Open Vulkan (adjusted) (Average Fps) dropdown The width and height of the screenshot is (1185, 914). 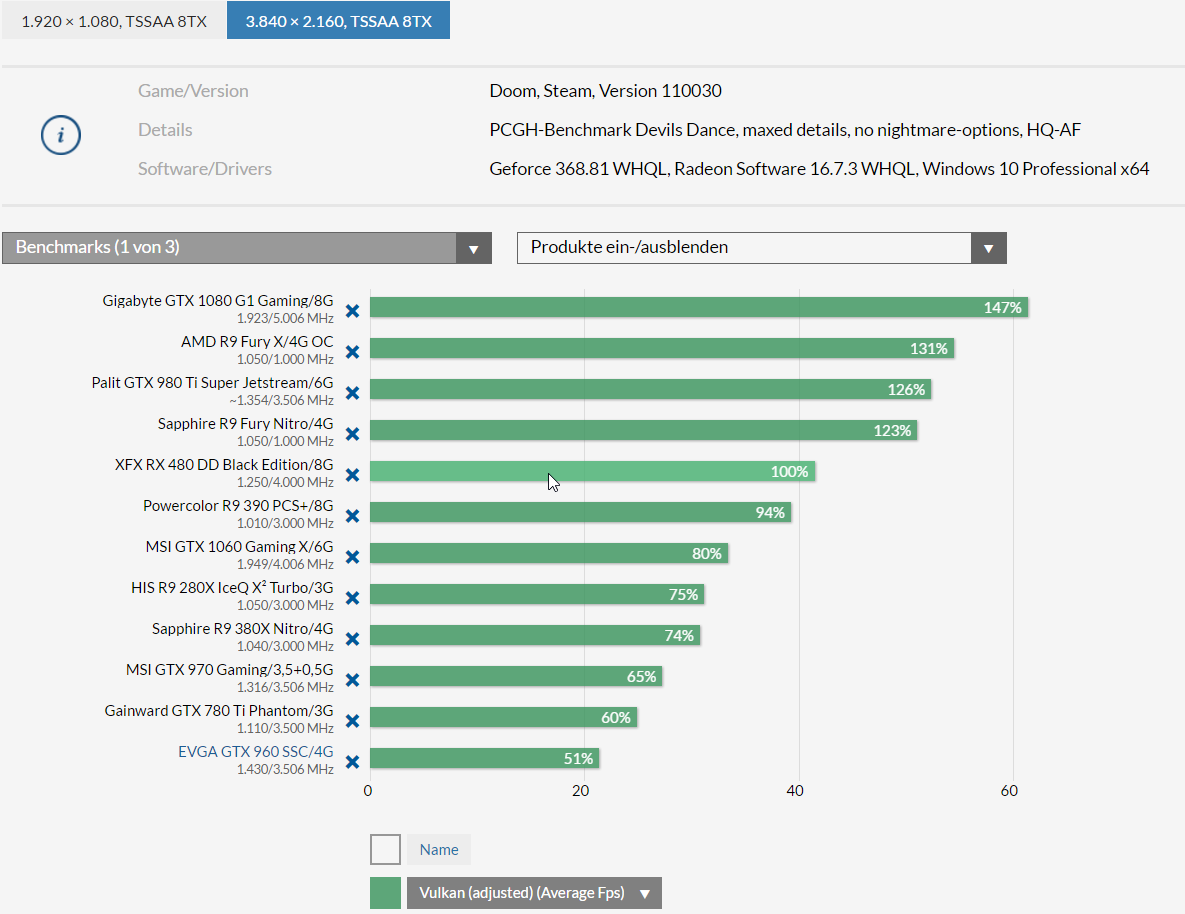[534, 893]
